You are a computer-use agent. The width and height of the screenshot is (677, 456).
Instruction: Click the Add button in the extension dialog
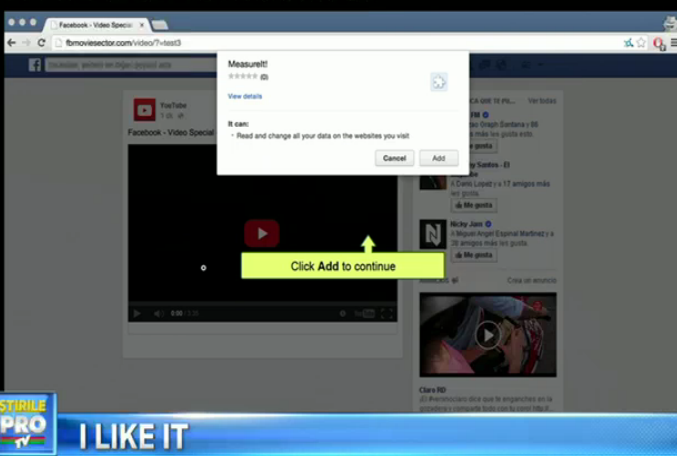tap(438, 158)
